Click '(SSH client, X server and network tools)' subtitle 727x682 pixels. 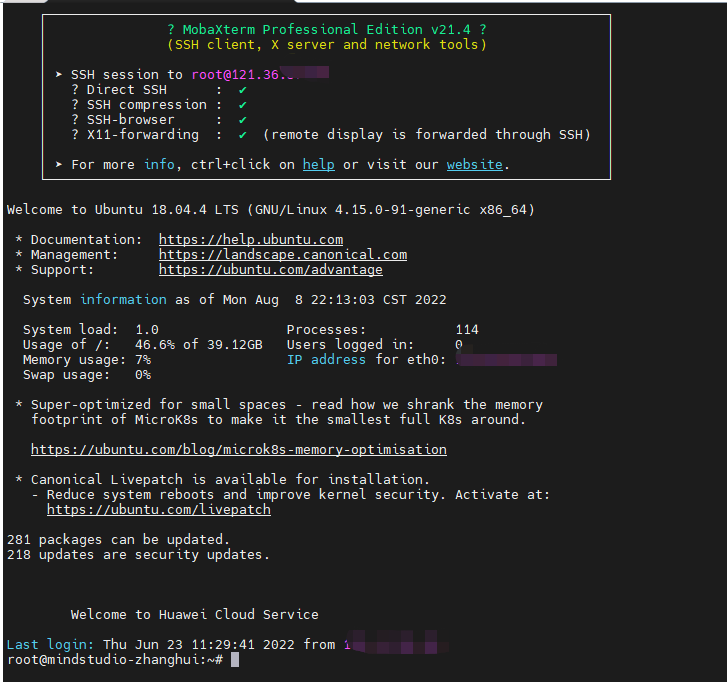(x=326, y=45)
